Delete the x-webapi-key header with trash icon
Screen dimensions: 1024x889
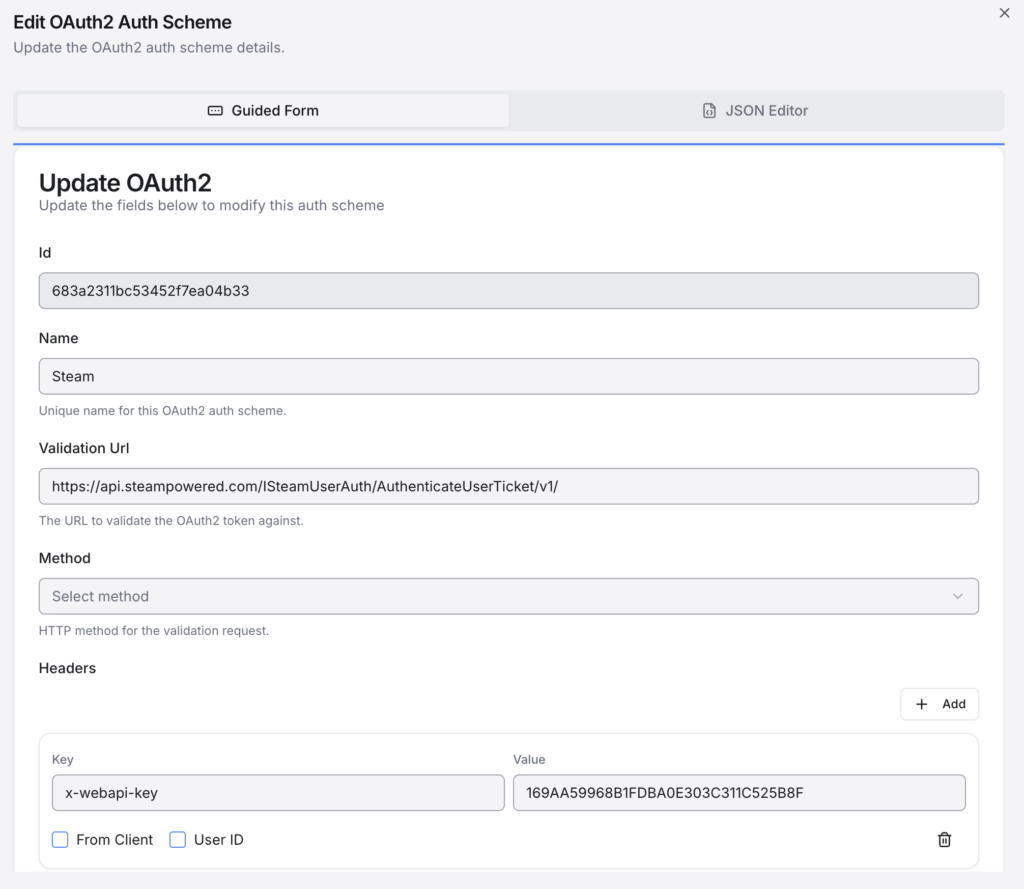pos(944,840)
